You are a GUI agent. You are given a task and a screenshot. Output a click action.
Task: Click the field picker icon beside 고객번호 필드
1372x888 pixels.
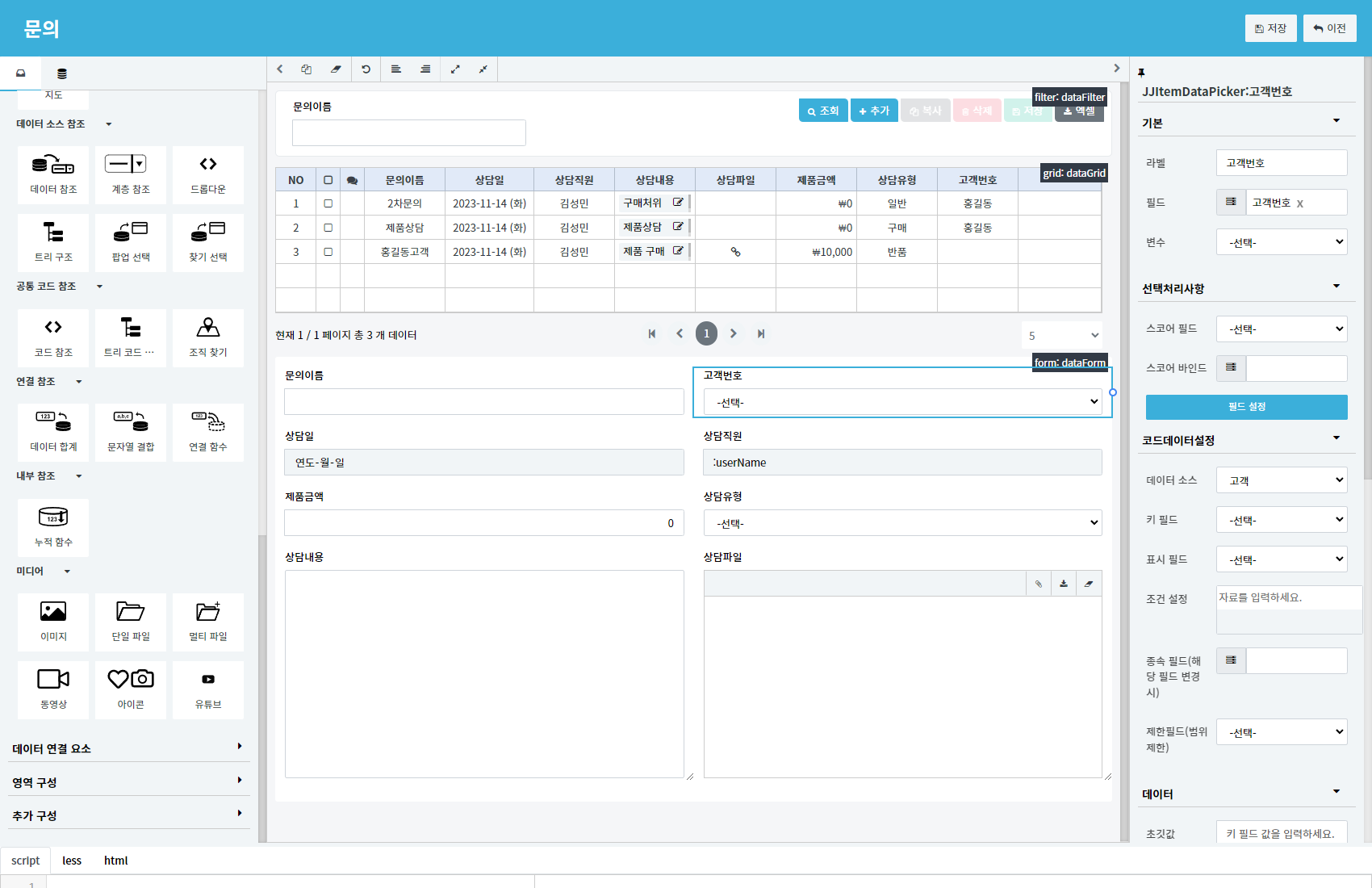1231,203
